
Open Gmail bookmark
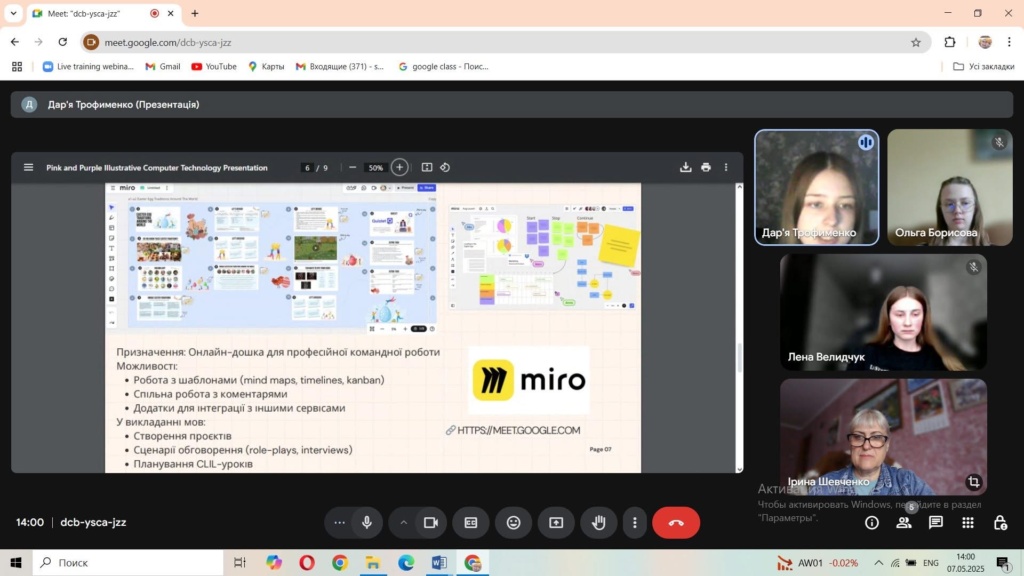pyautogui.click(x=163, y=67)
